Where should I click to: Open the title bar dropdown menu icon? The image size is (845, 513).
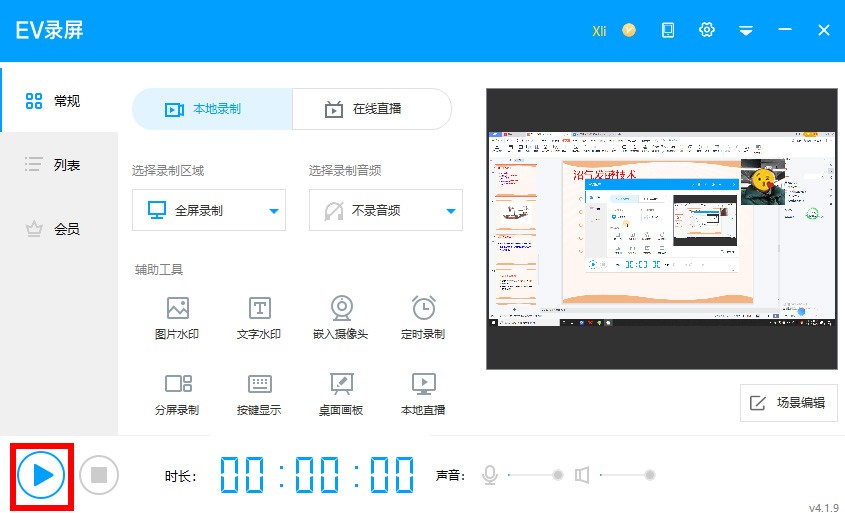click(746, 31)
